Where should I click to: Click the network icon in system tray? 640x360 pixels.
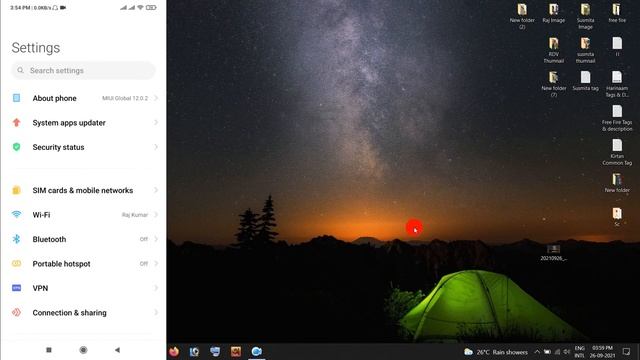pyautogui.click(x=557, y=352)
